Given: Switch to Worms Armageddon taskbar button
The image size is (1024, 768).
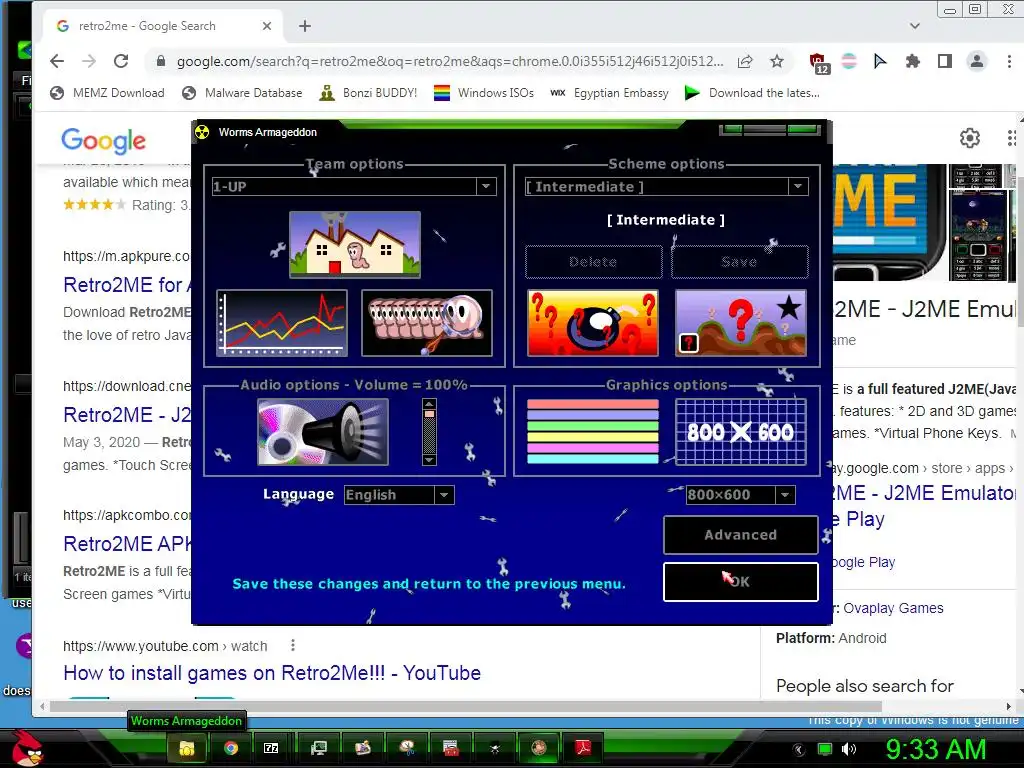Looking at the screenshot, I should tap(539, 748).
